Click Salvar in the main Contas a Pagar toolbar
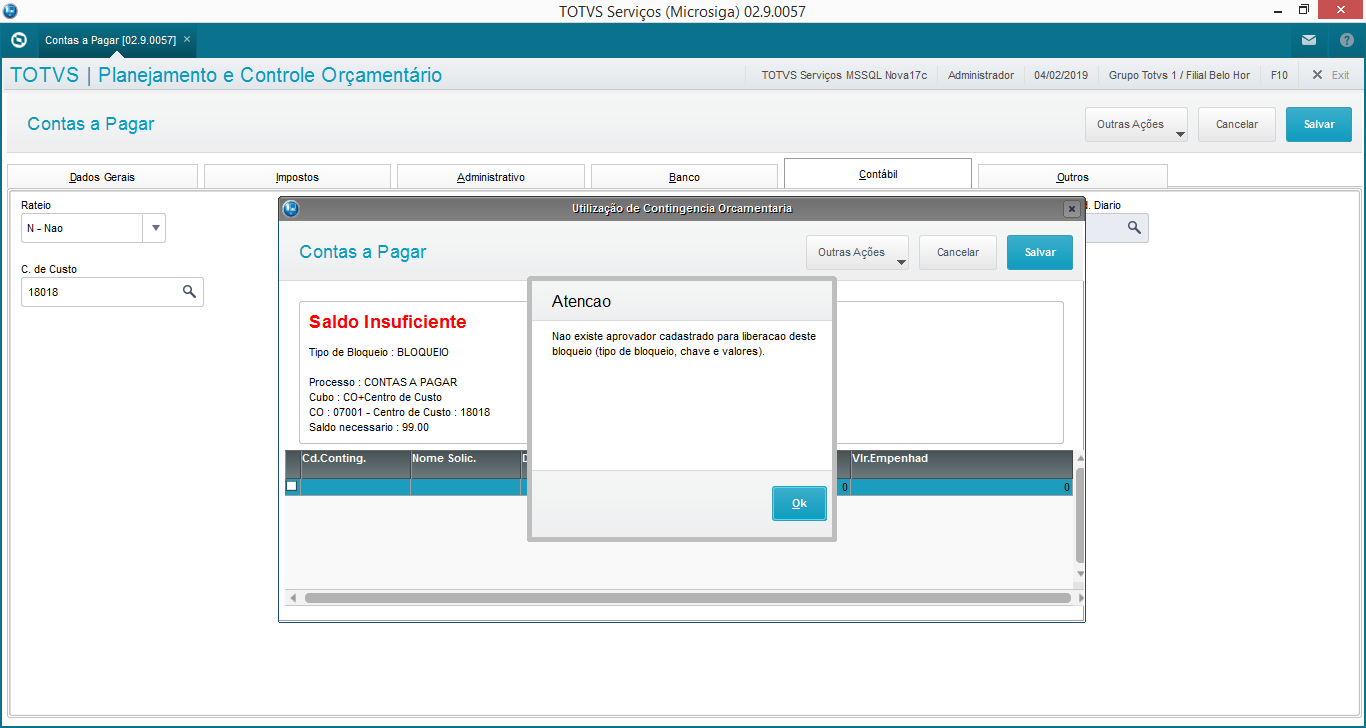This screenshot has width=1366, height=728. [1319, 125]
